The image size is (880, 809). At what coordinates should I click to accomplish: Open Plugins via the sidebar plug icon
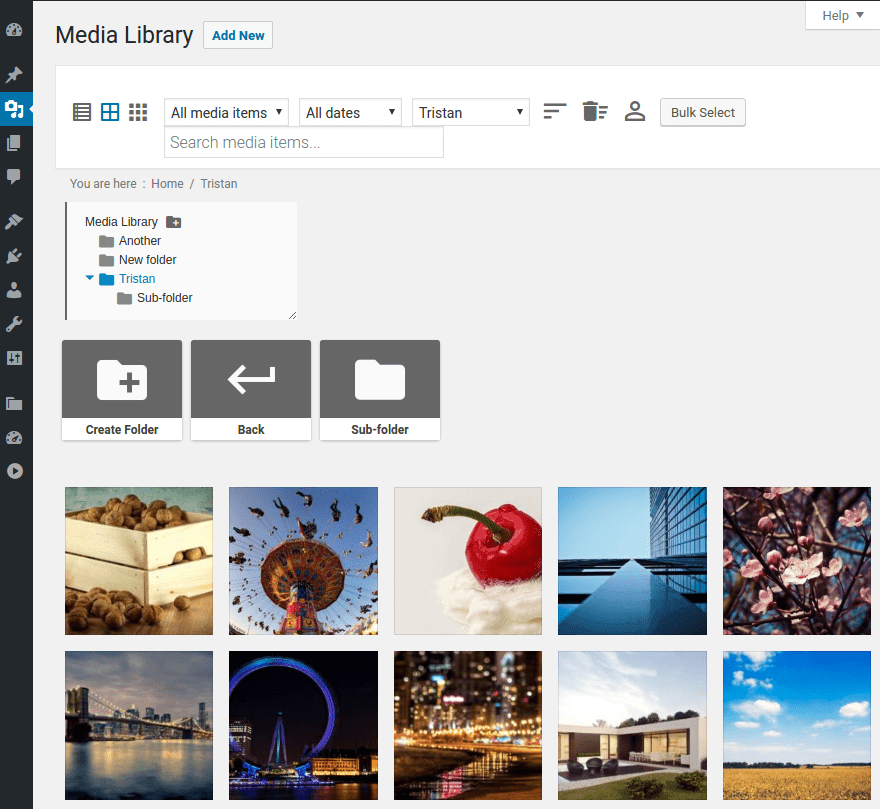click(14, 256)
